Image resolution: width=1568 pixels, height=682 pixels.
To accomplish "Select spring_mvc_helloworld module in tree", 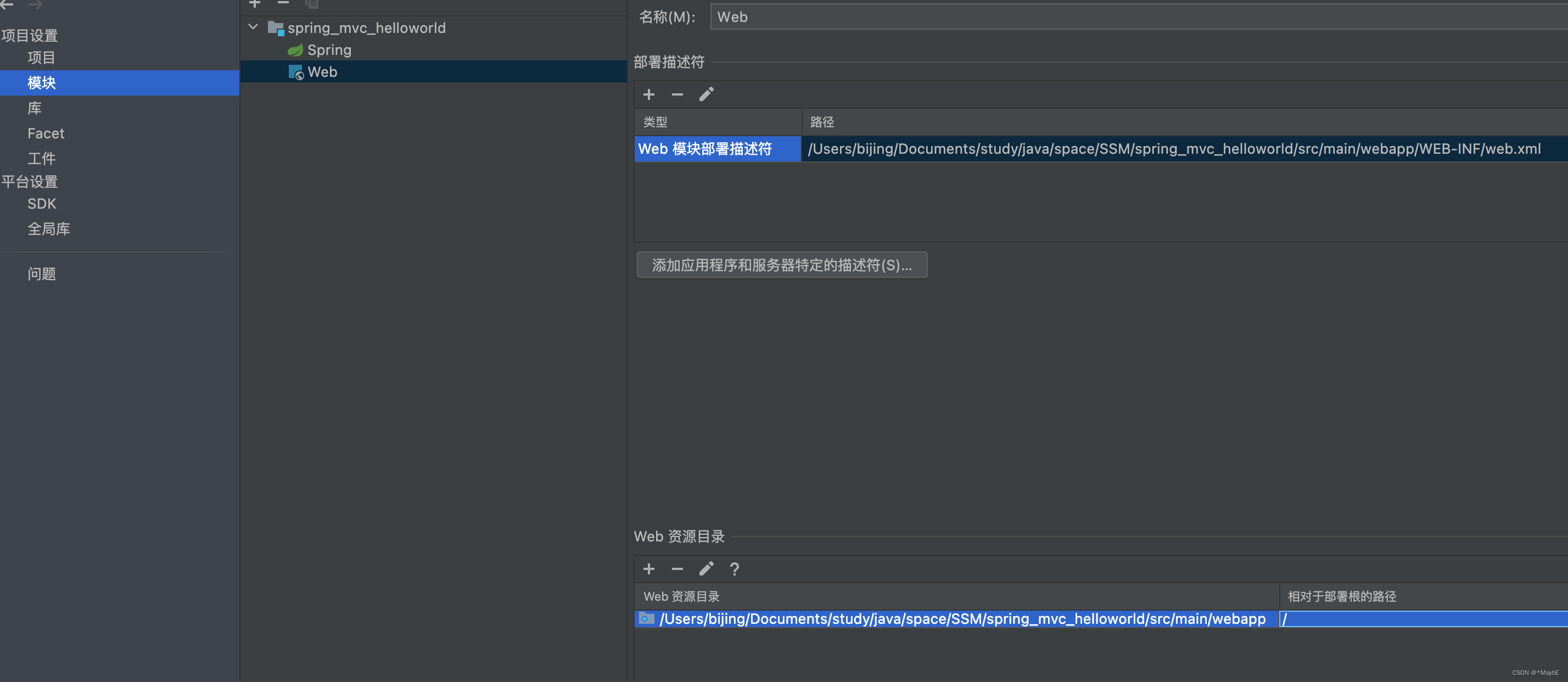I will 366,28.
